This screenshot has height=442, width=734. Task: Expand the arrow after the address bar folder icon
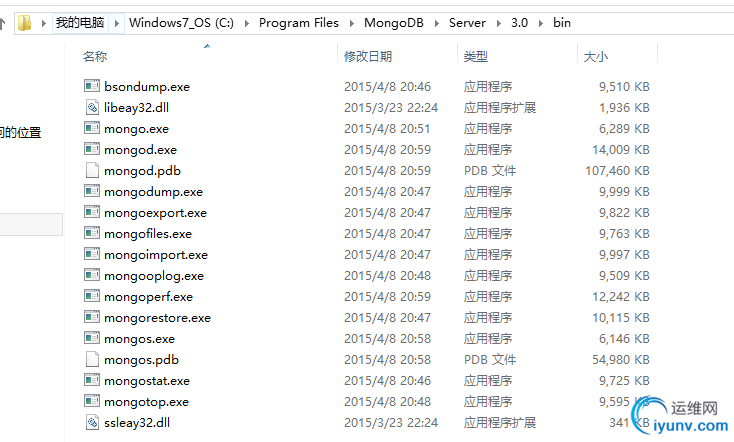44,23
